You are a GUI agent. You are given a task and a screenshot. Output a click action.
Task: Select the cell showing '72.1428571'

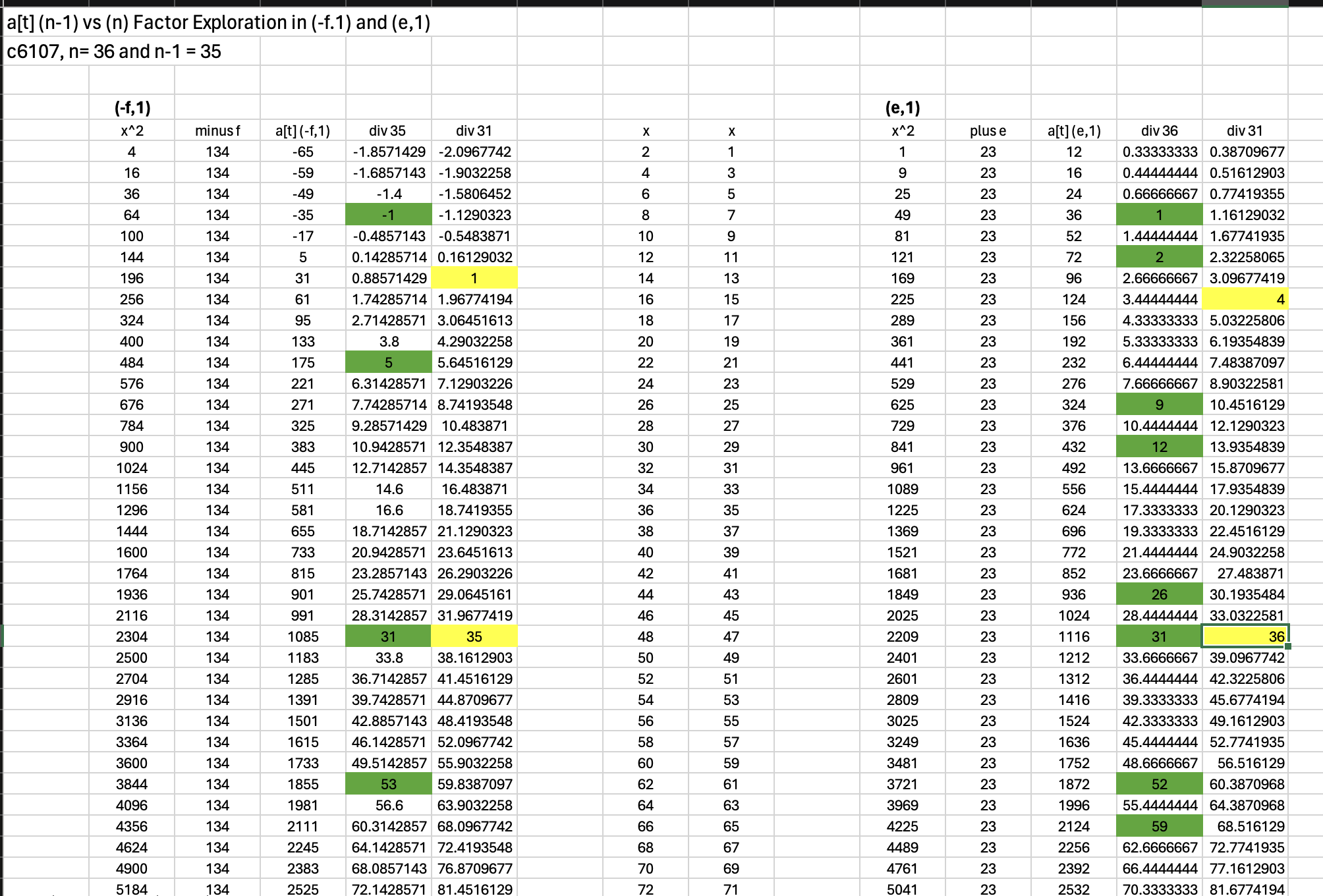coord(389,889)
